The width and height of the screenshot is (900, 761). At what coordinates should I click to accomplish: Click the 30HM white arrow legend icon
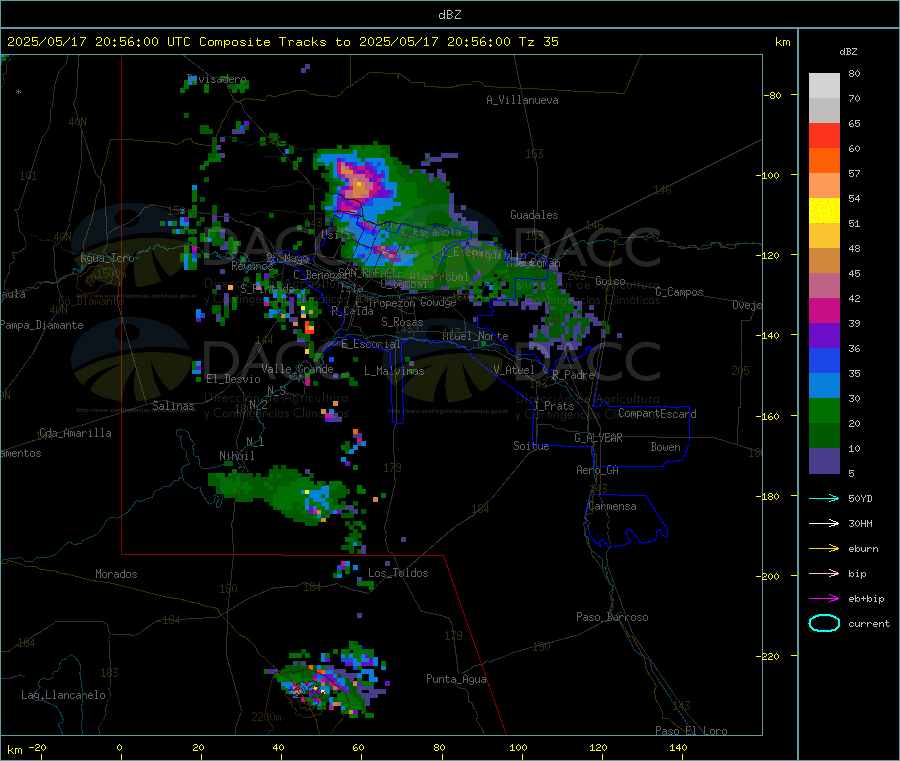(x=824, y=523)
